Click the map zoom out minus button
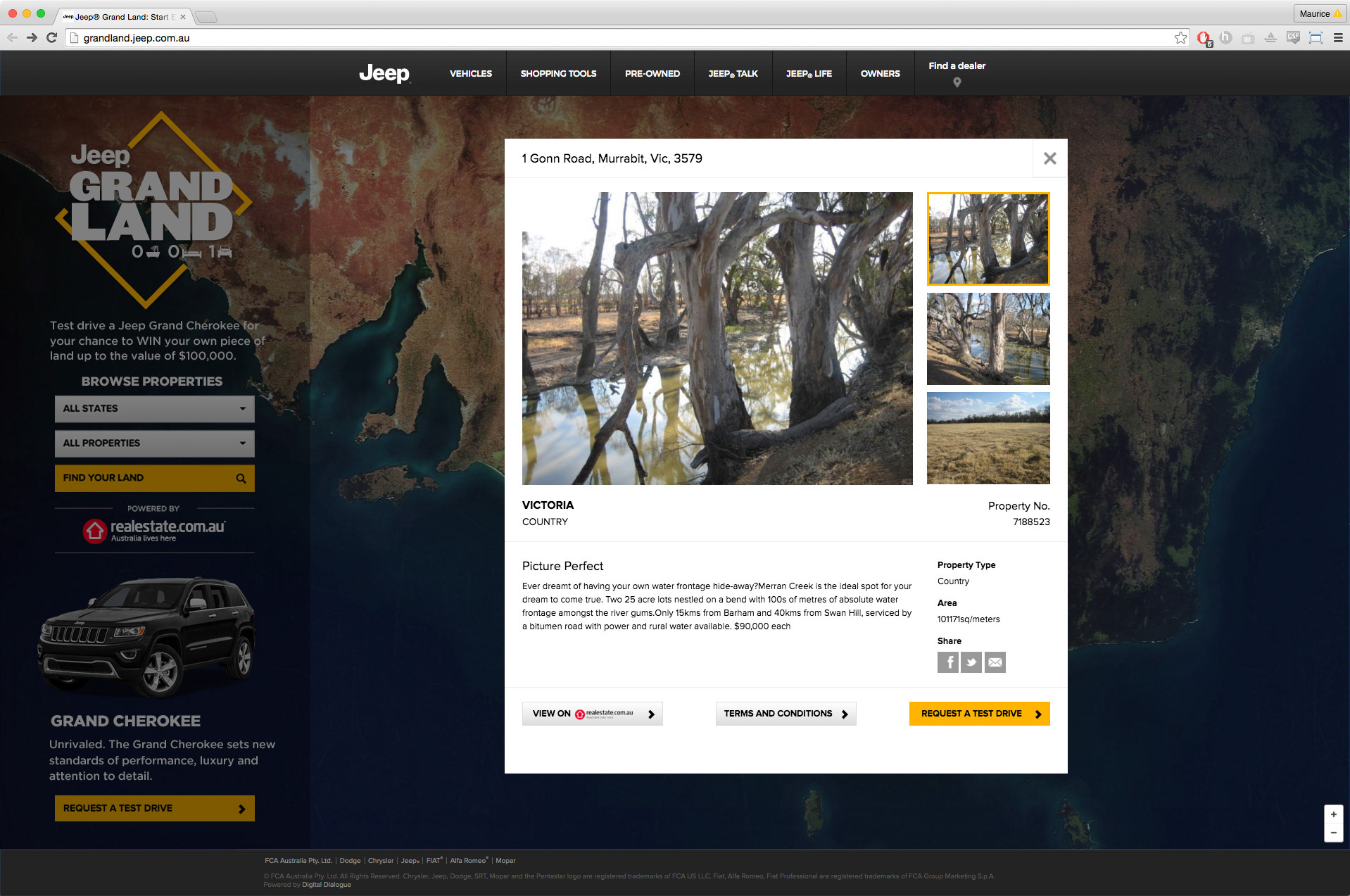Image resolution: width=1350 pixels, height=896 pixels. (x=1333, y=833)
